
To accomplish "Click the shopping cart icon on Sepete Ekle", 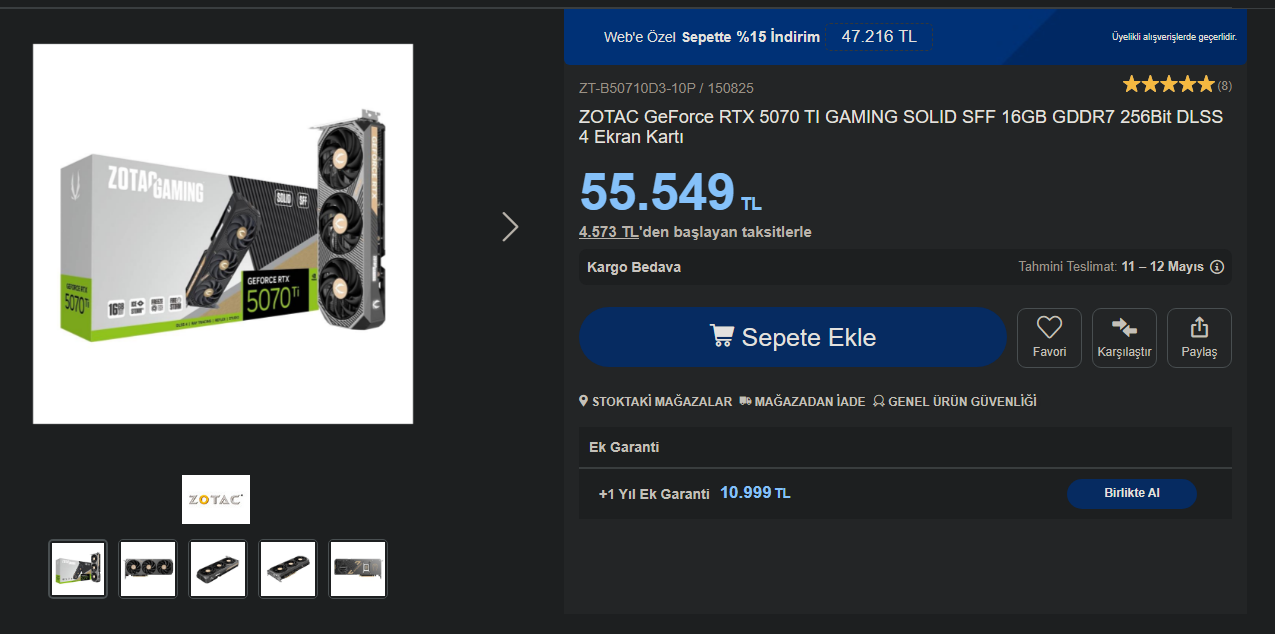I will [722, 336].
